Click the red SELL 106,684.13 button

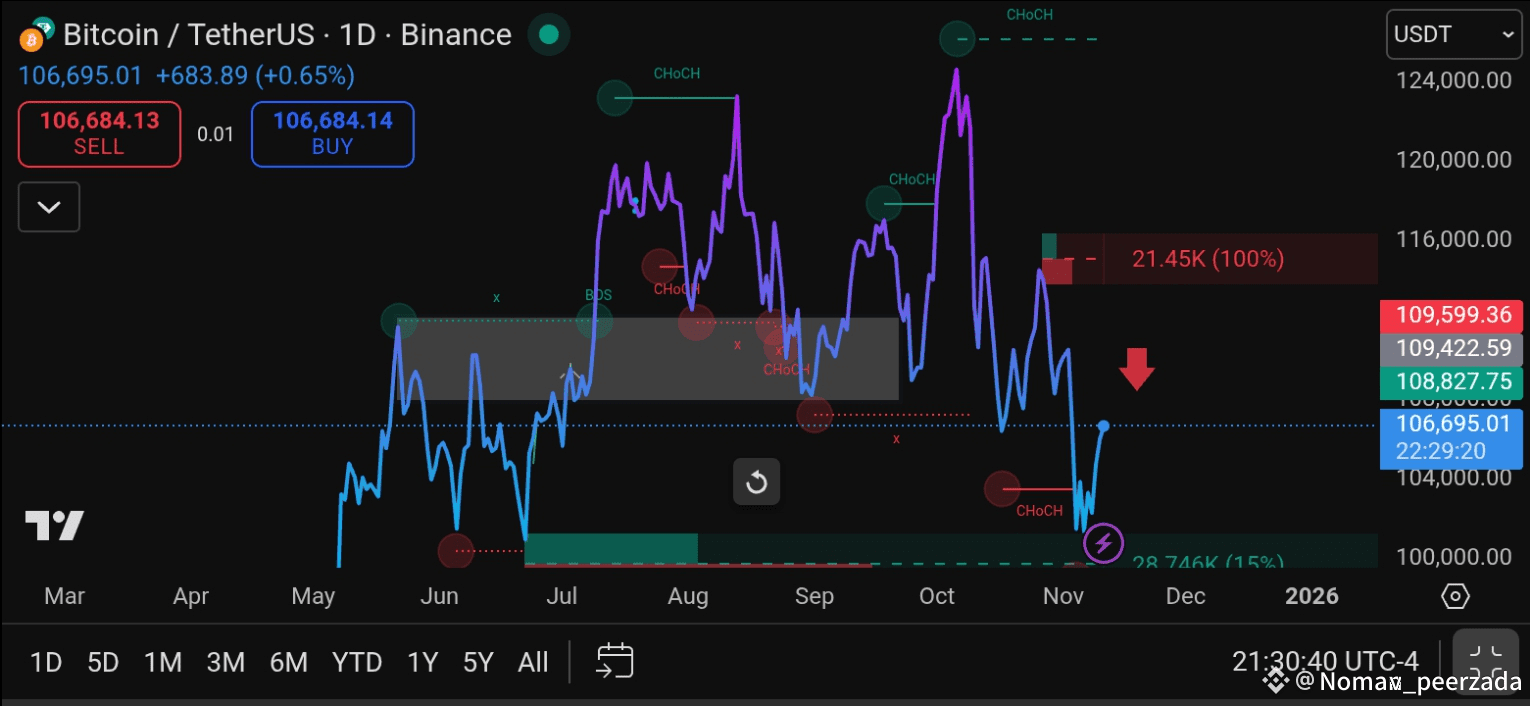(x=99, y=133)
